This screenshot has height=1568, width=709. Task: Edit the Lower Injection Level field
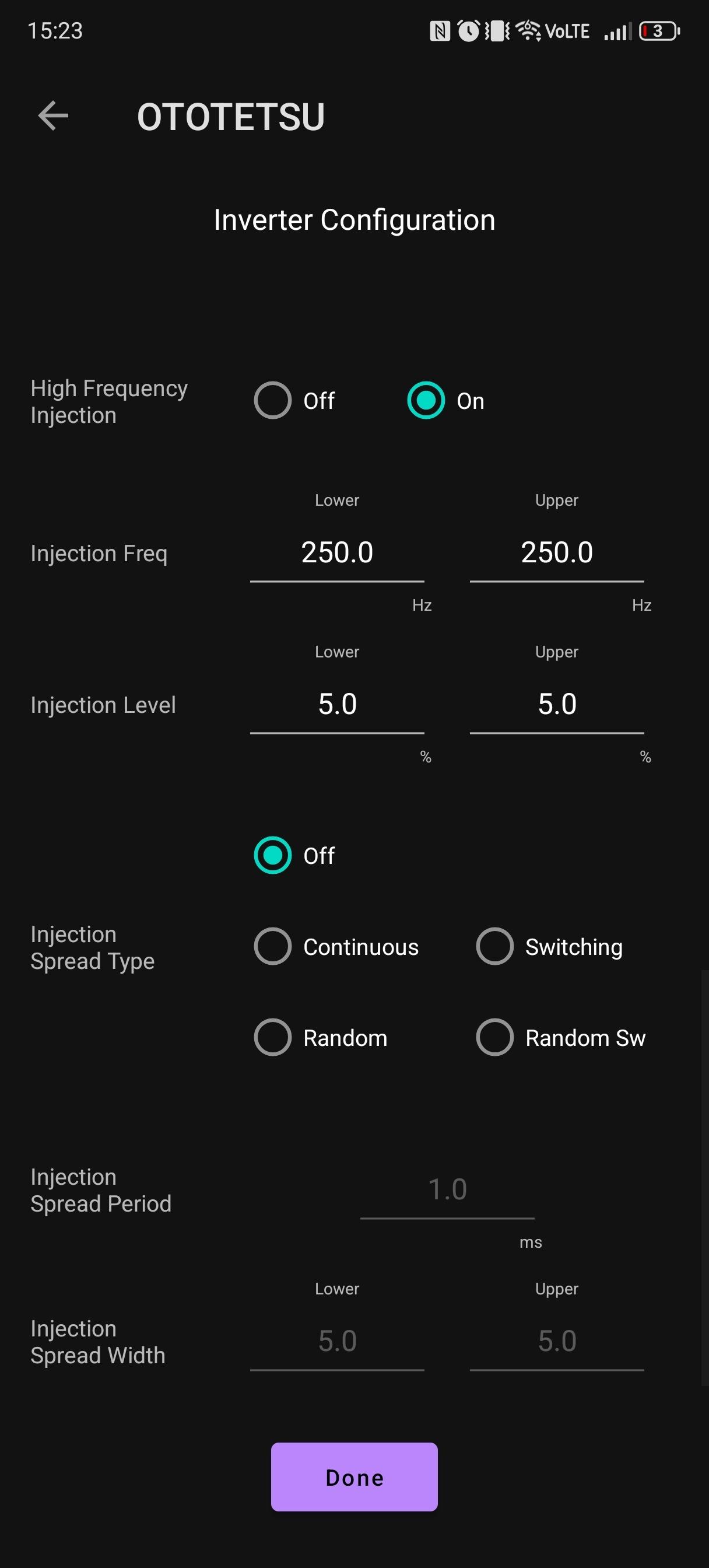(x=337, y=704)
